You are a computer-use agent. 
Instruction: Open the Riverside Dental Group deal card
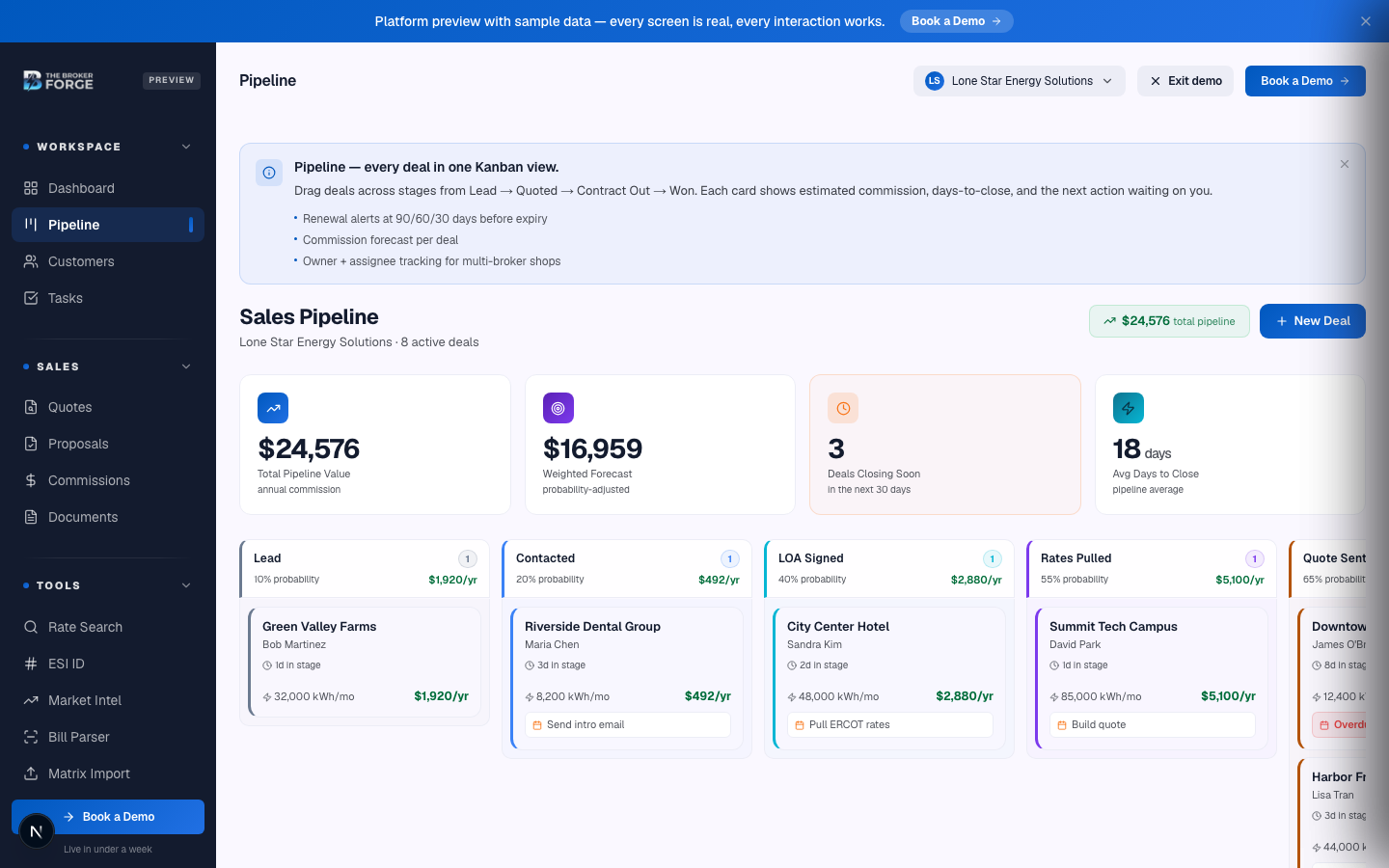point(627,678)
